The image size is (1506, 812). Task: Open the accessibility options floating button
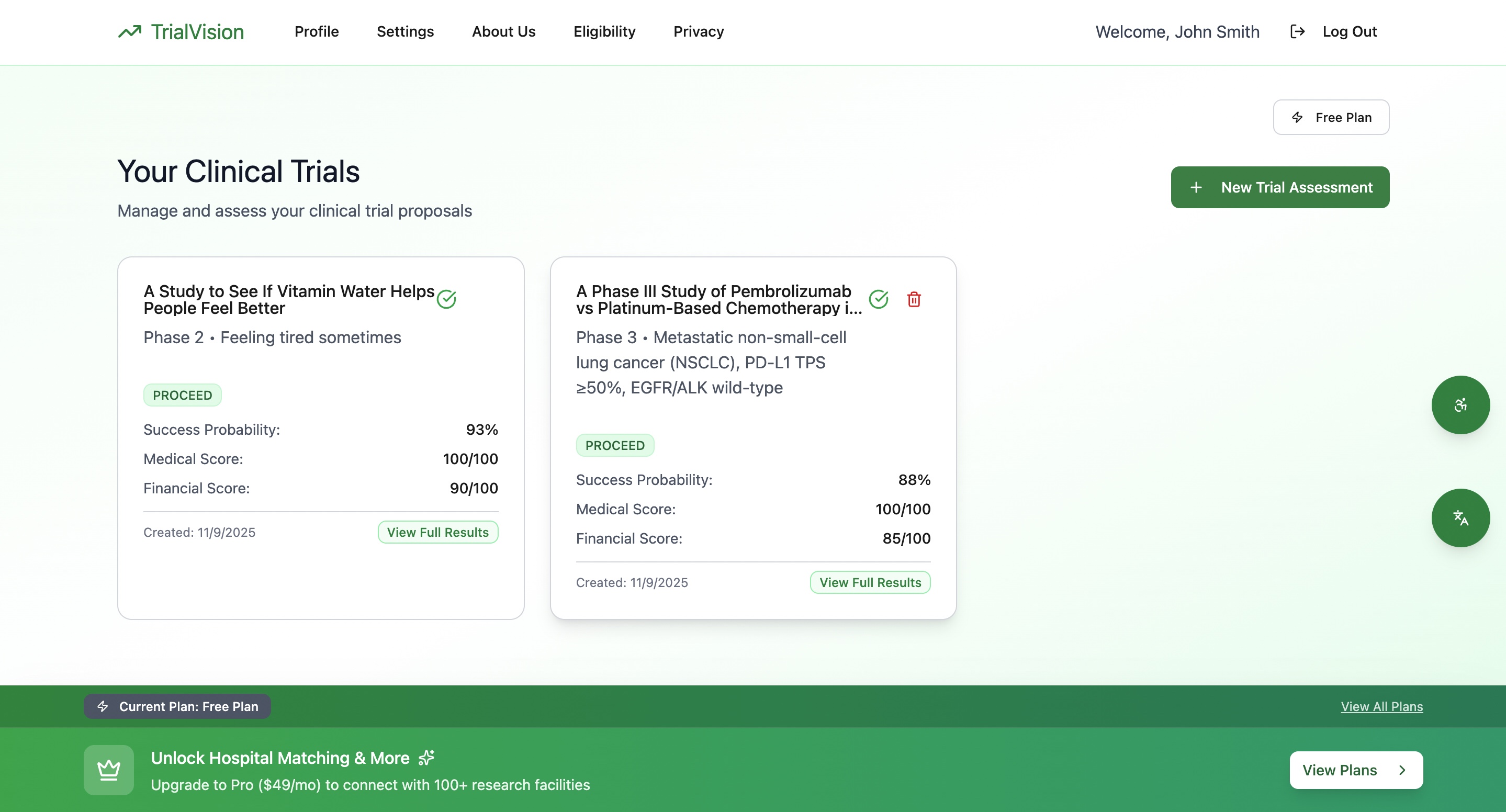pos(1460,405)
